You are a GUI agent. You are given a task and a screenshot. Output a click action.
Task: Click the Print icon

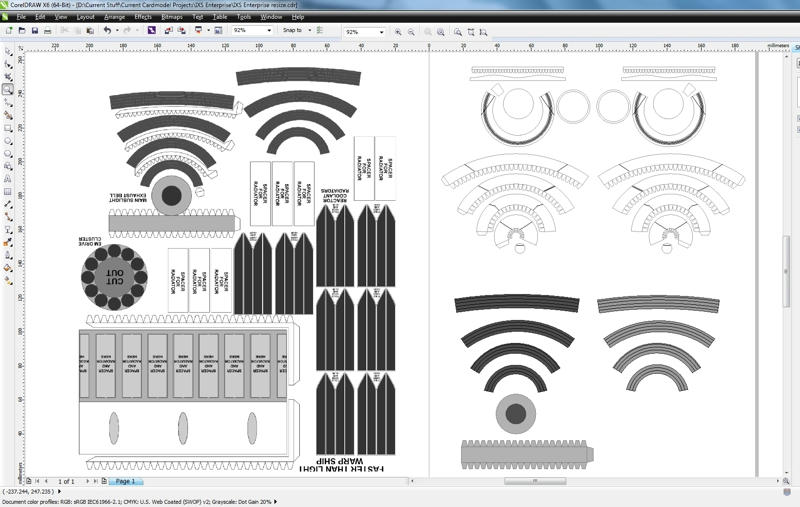point(47,31)
